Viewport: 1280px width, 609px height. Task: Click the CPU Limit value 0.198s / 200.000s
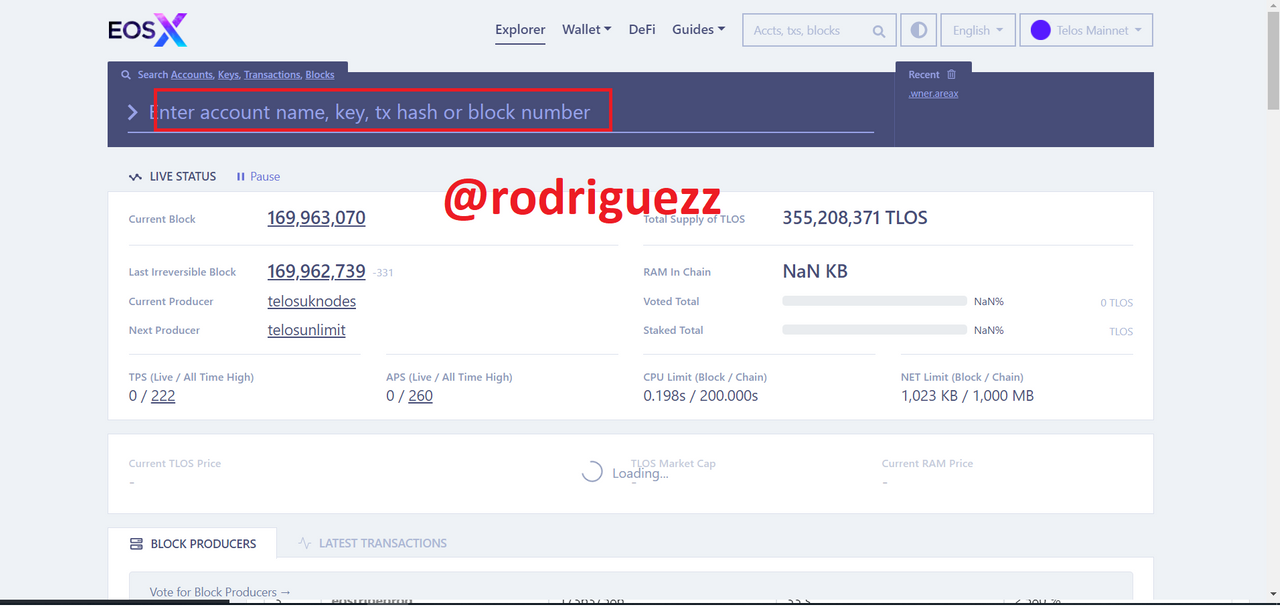(x=701, y=396)
